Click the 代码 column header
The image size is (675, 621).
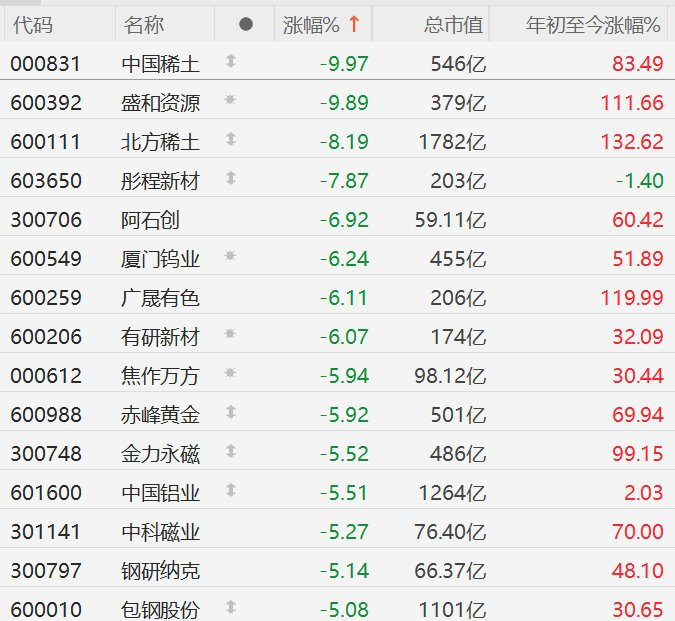tap(33, 25)
